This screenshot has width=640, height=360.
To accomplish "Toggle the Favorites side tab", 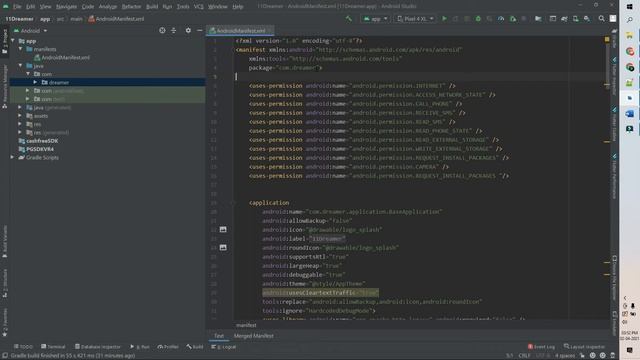I will [x=4, y=322].
